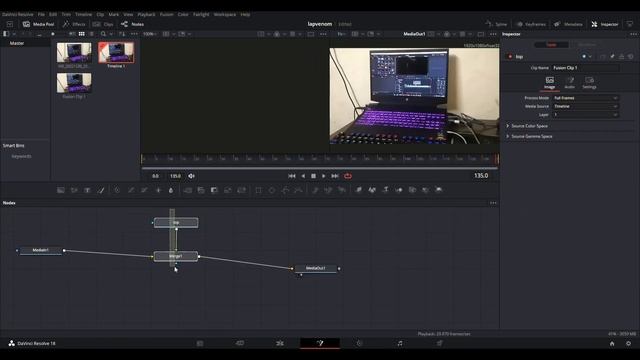Image resolution: width=640 pixels, height=360 pixels.
Task: Open Layer dropdown in Inspector
Action: click(586, 115)
